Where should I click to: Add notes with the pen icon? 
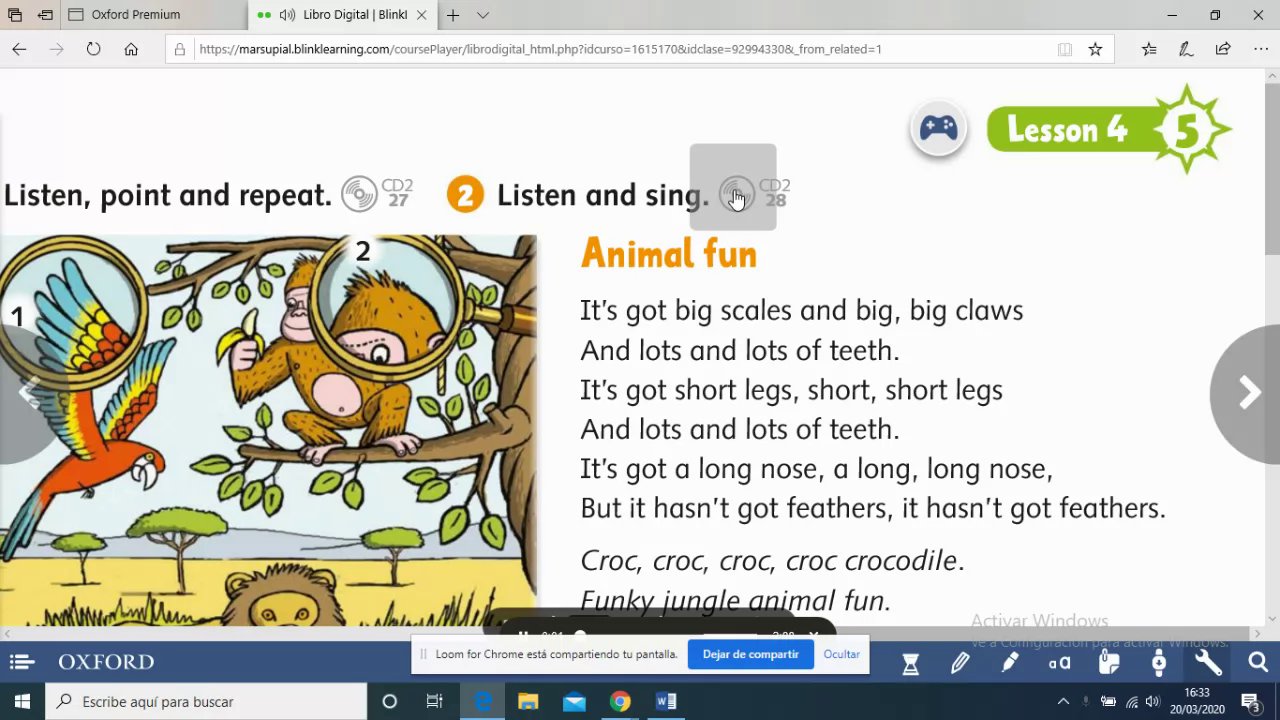1186,49
